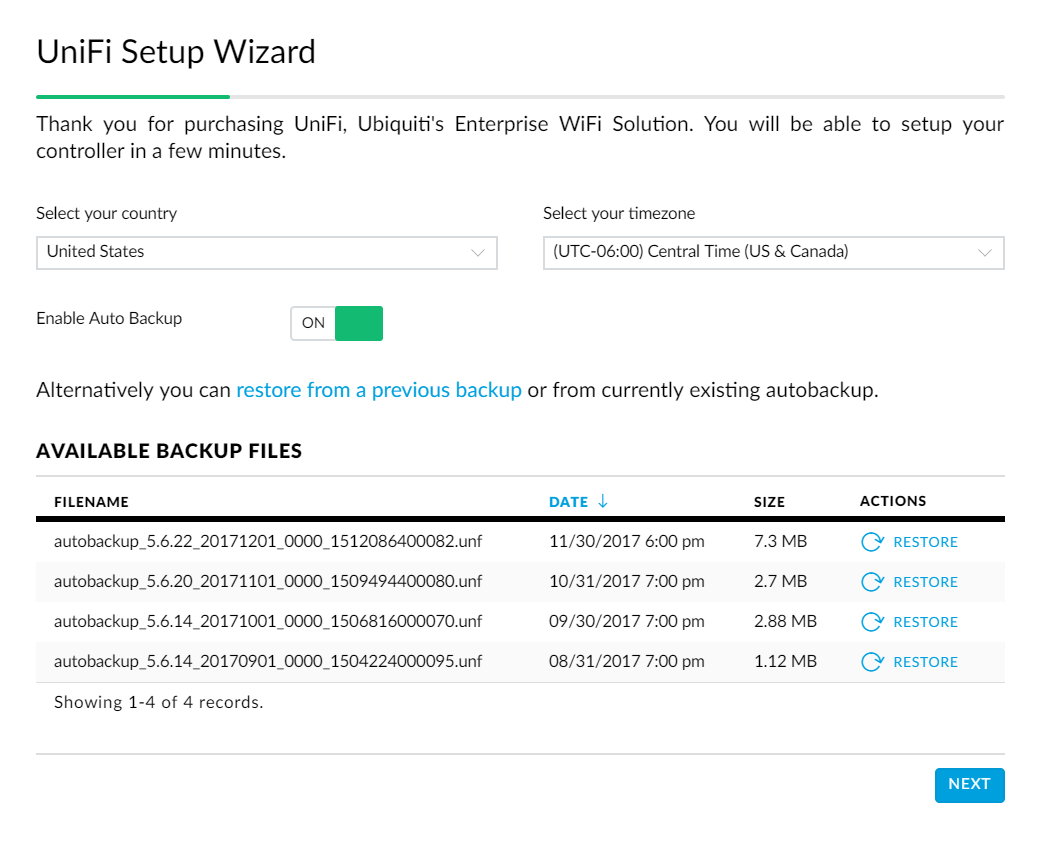Select the autobackup_5.6.20_20171101 file row

click(x=268, y=582)
